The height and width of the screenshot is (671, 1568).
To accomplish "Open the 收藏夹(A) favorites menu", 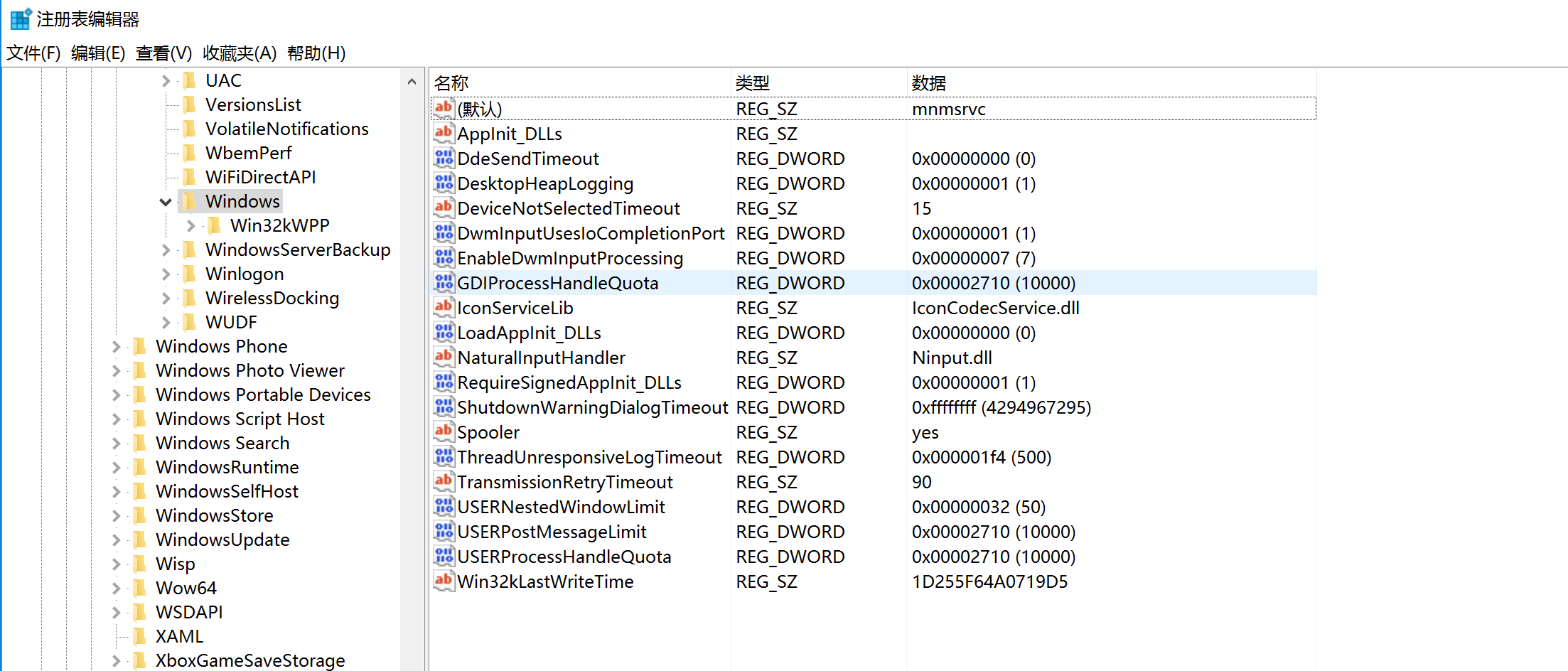I will [239, 53].
